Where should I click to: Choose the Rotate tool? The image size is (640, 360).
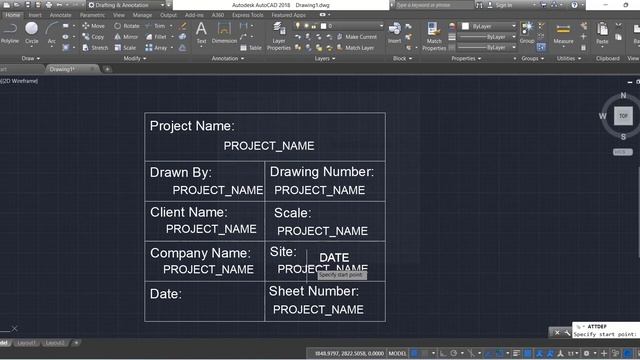tap(127, 26)
